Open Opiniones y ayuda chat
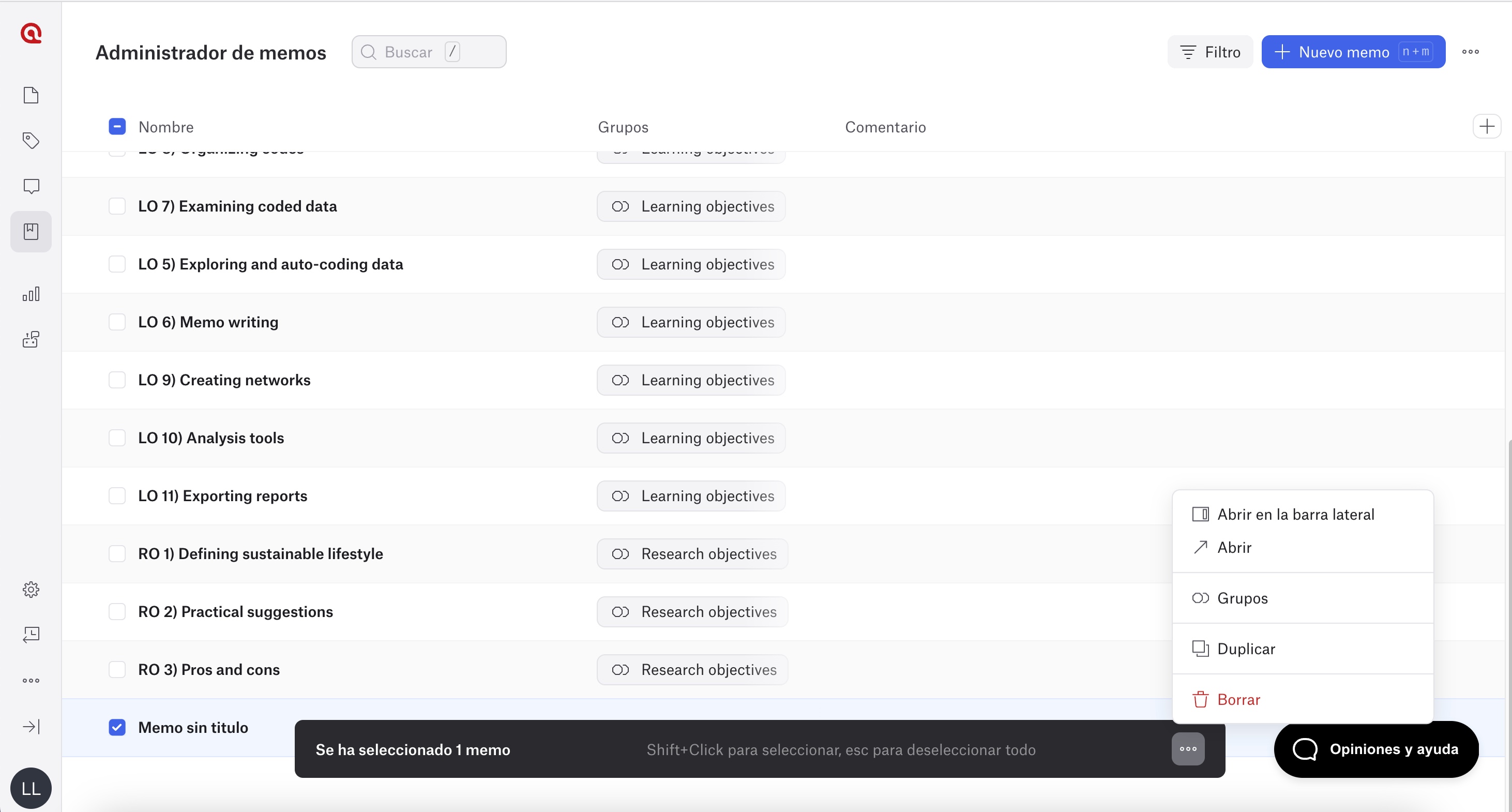Viewport: 1512px width, 812px height. pyautogui.click(x=1376, y=749)
